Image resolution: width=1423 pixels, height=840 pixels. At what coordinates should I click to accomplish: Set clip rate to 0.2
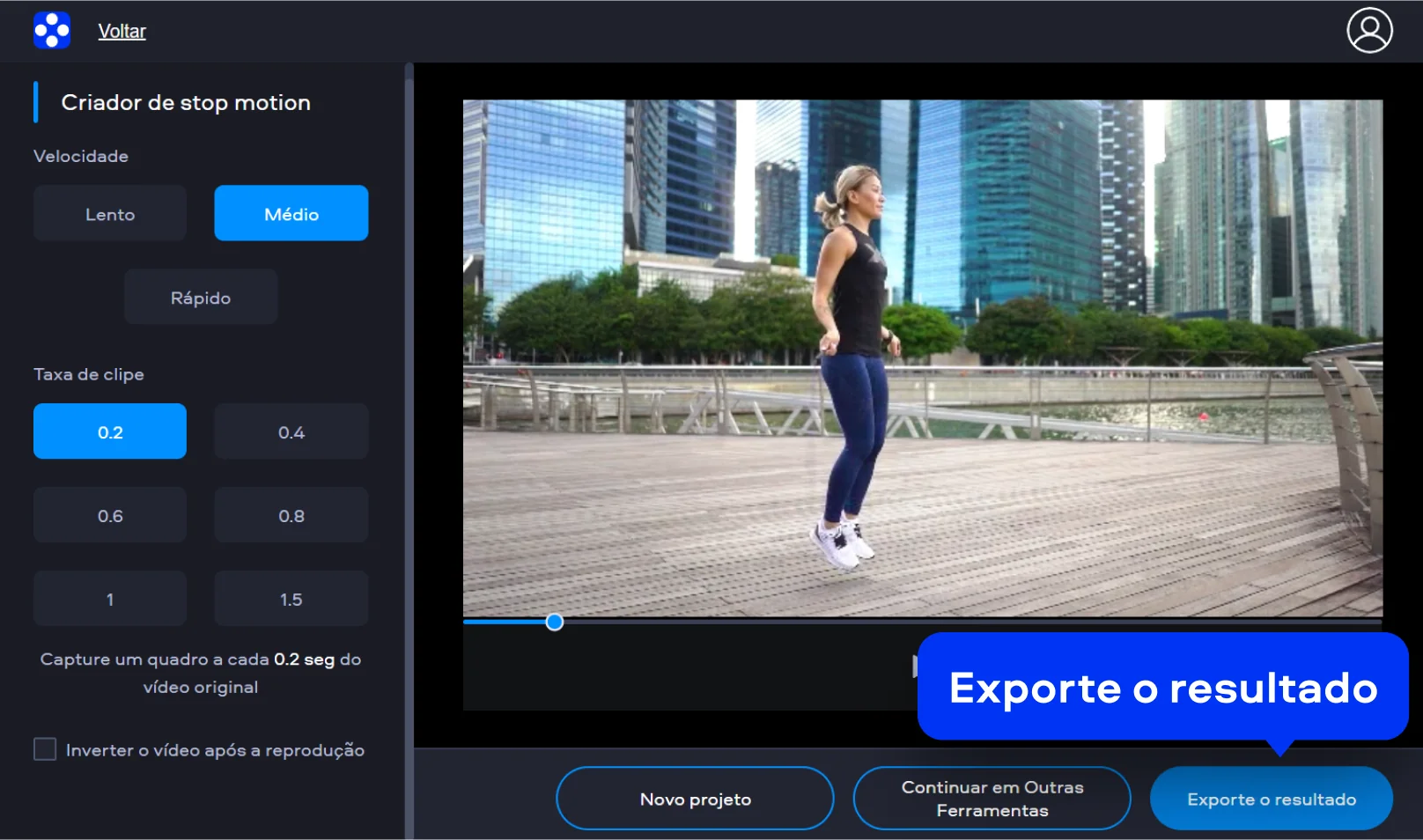tap(110, 431)
